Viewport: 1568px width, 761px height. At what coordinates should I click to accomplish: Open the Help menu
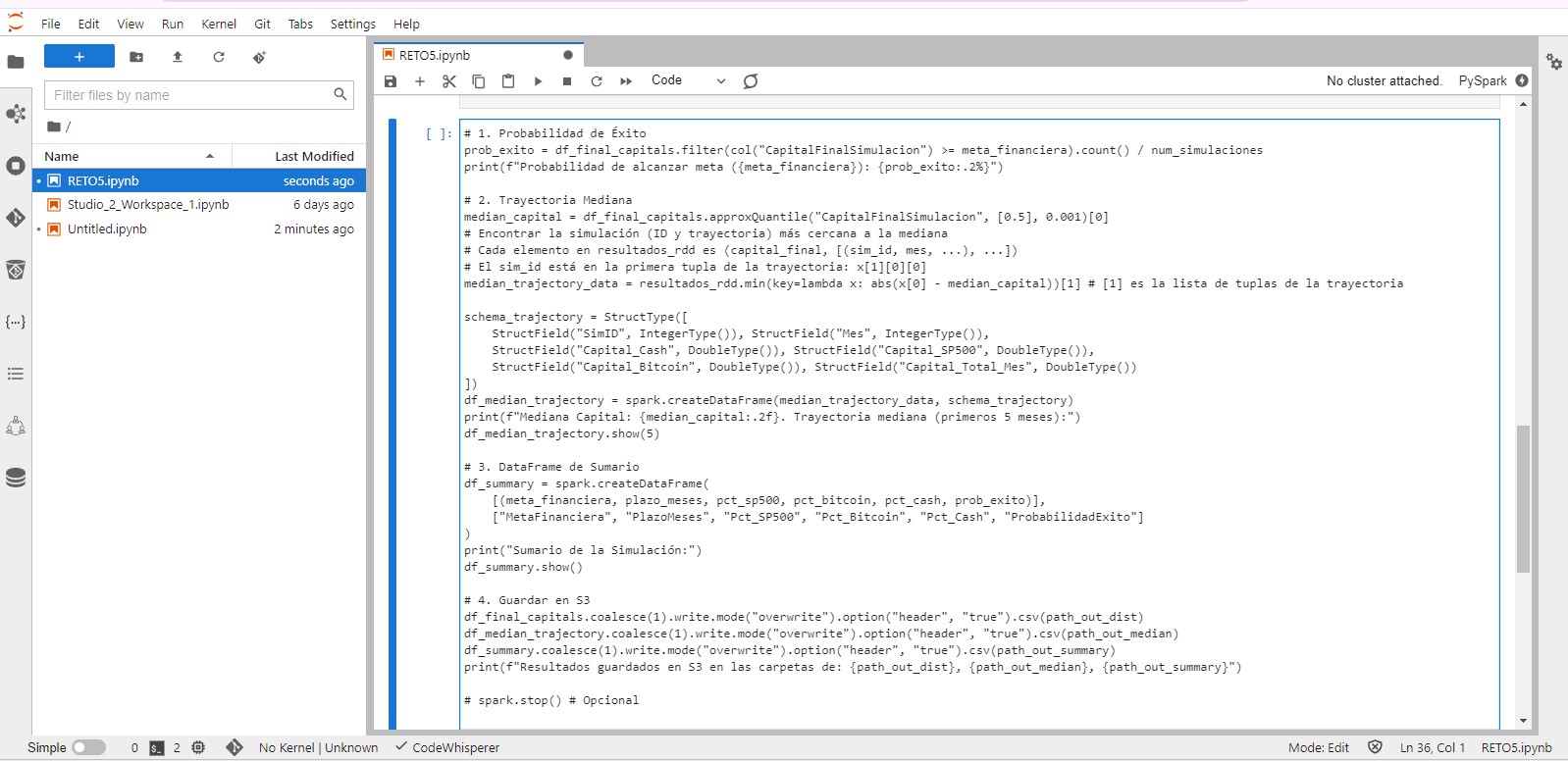point(406,24)
